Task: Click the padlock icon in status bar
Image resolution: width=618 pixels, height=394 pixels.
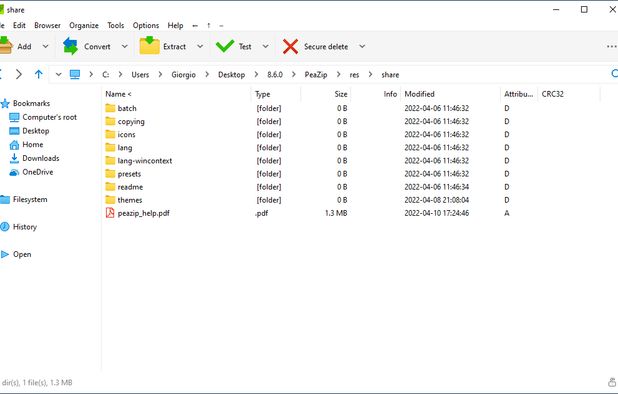Action: [612, 382]
